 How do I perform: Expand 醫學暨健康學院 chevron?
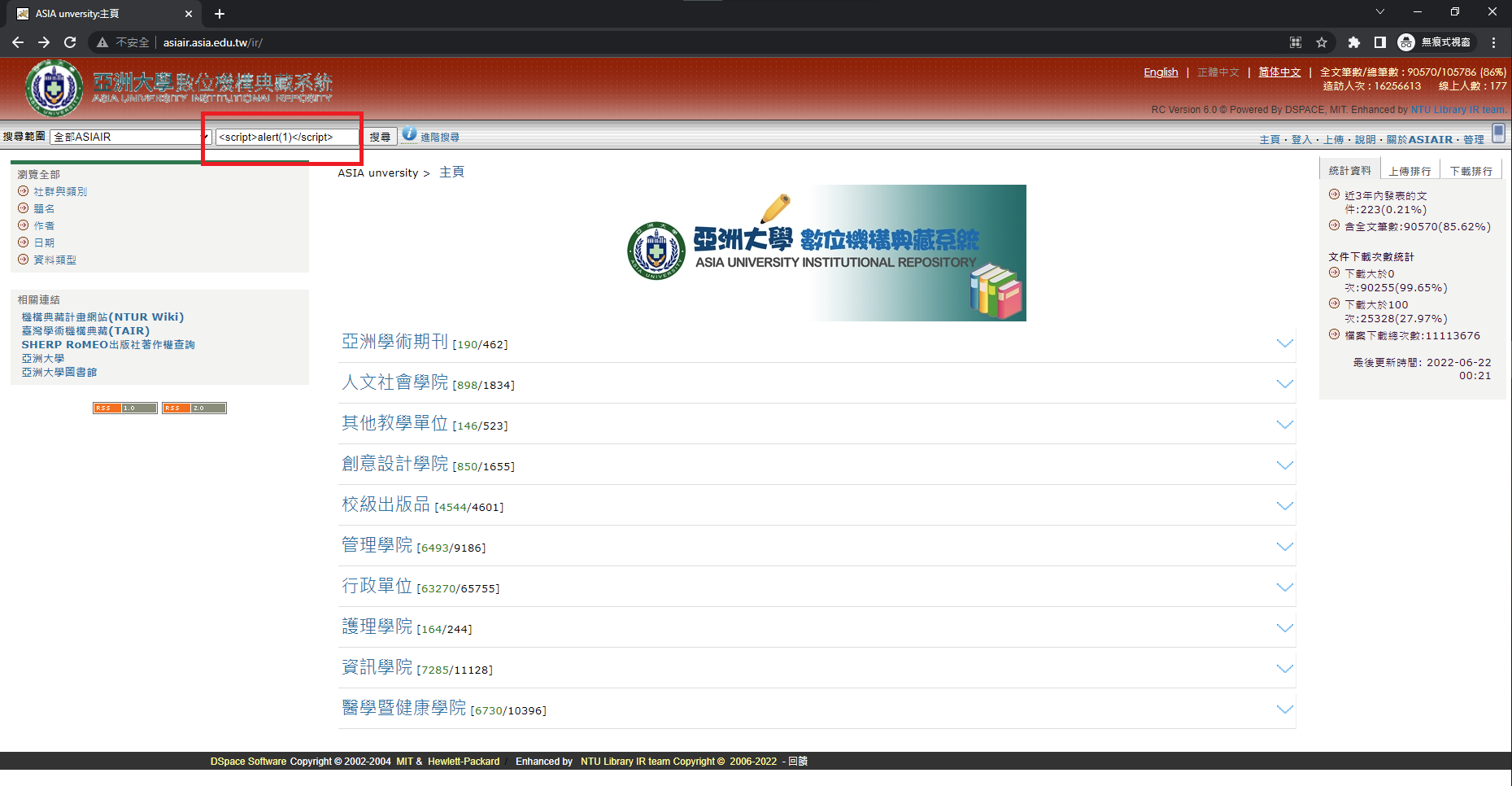tap(1285, 710)
